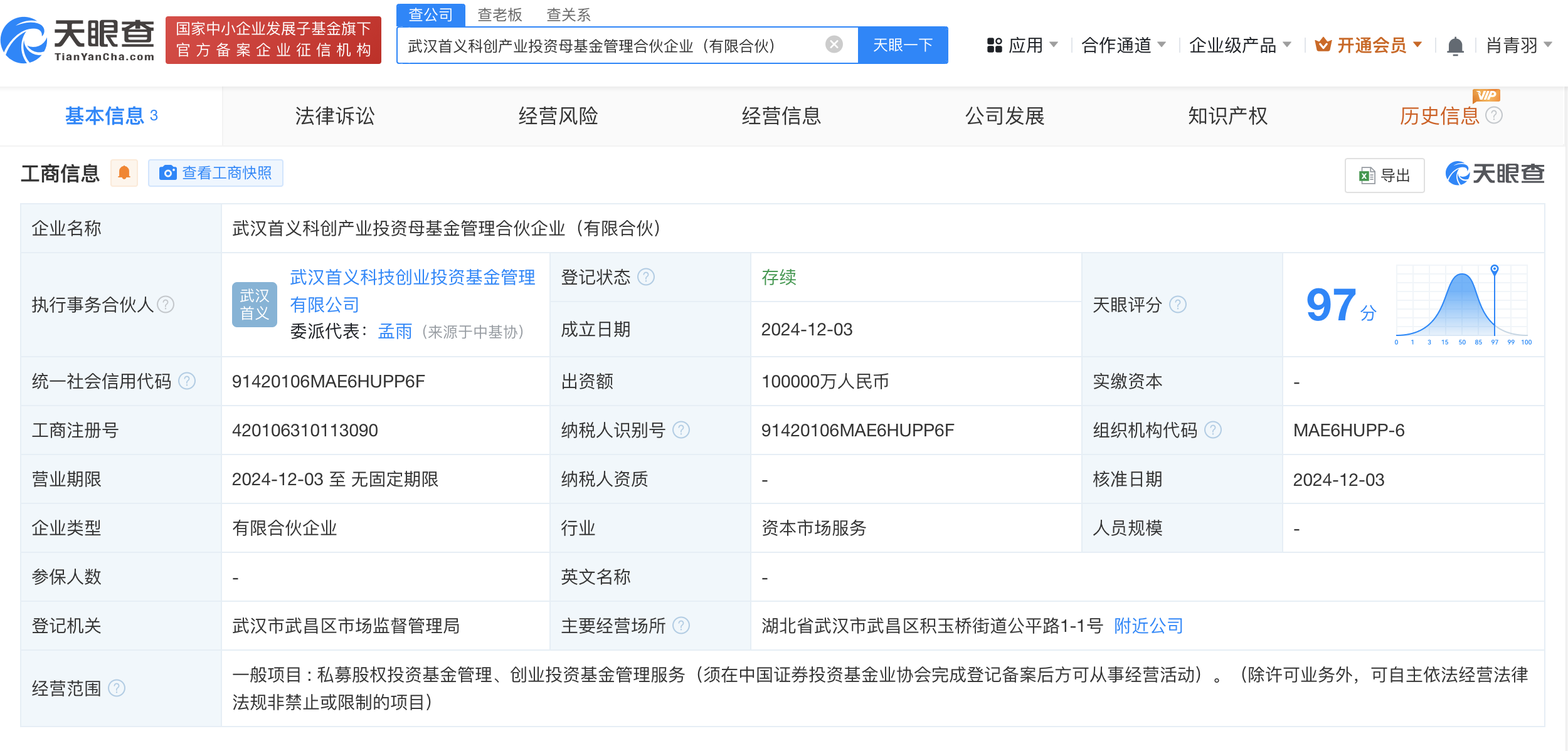Click the 有限合伙企业 enterprise type value
The height and width of the screenshot is (751, 1568).
pos(284,528)
